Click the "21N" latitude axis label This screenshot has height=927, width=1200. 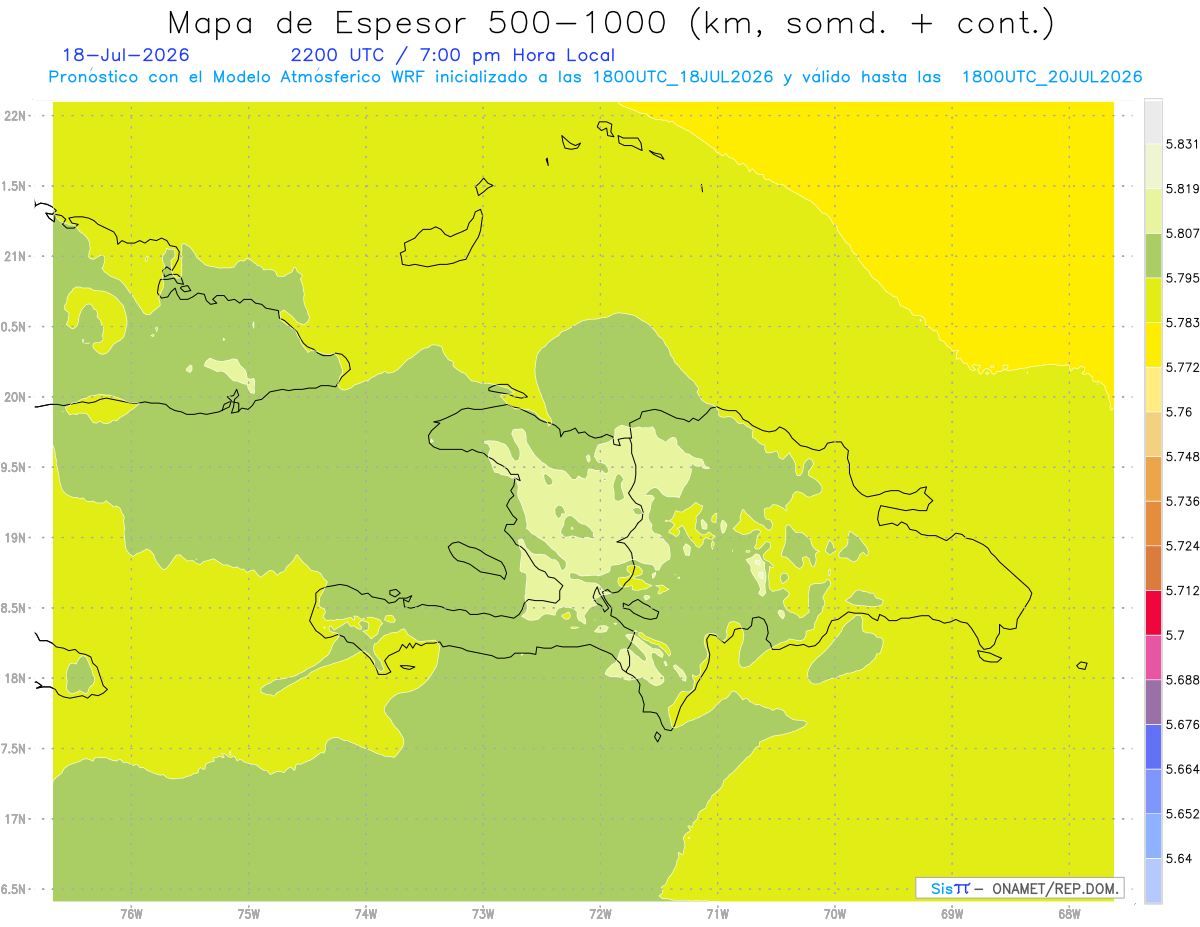15,256
